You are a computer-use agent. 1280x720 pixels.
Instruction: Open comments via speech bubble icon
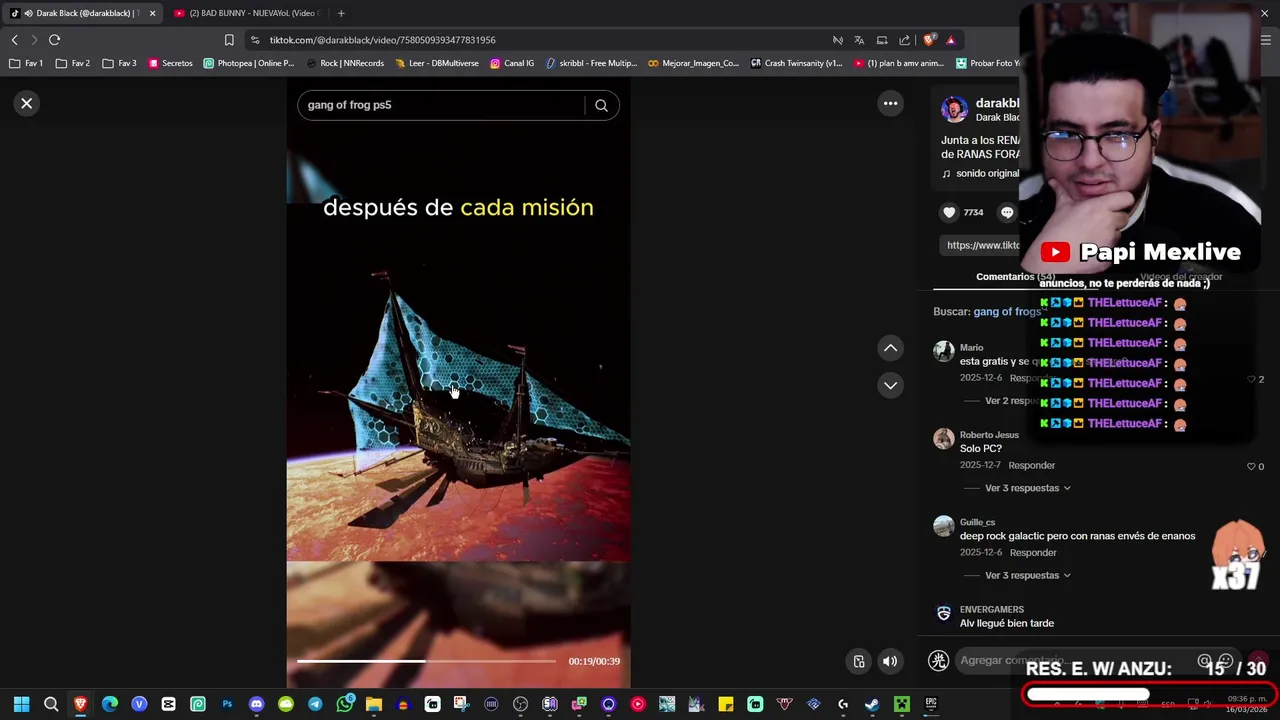(x=1007, y=212)
